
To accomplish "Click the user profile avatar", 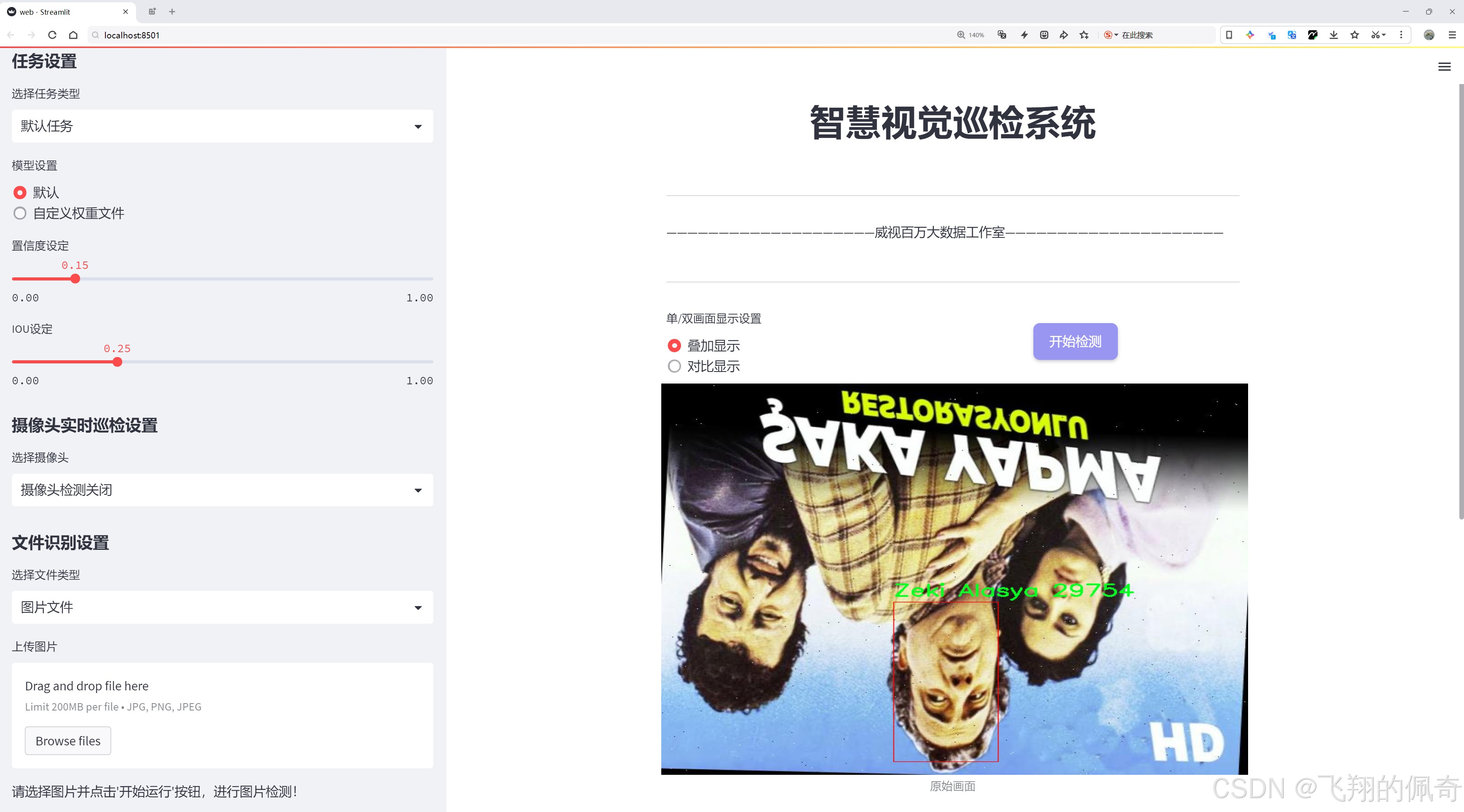I will pos(1429,35).
